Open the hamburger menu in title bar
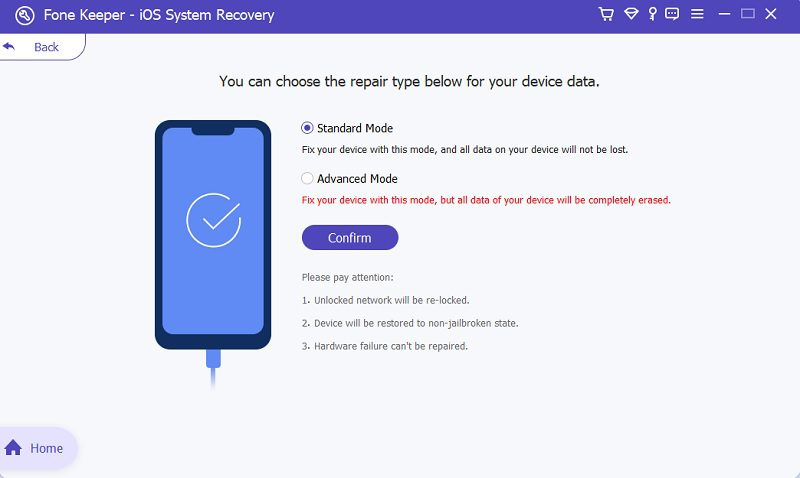The height and width of the screenshot is (478, 800). pyautogui.click(x=697, y=15)
